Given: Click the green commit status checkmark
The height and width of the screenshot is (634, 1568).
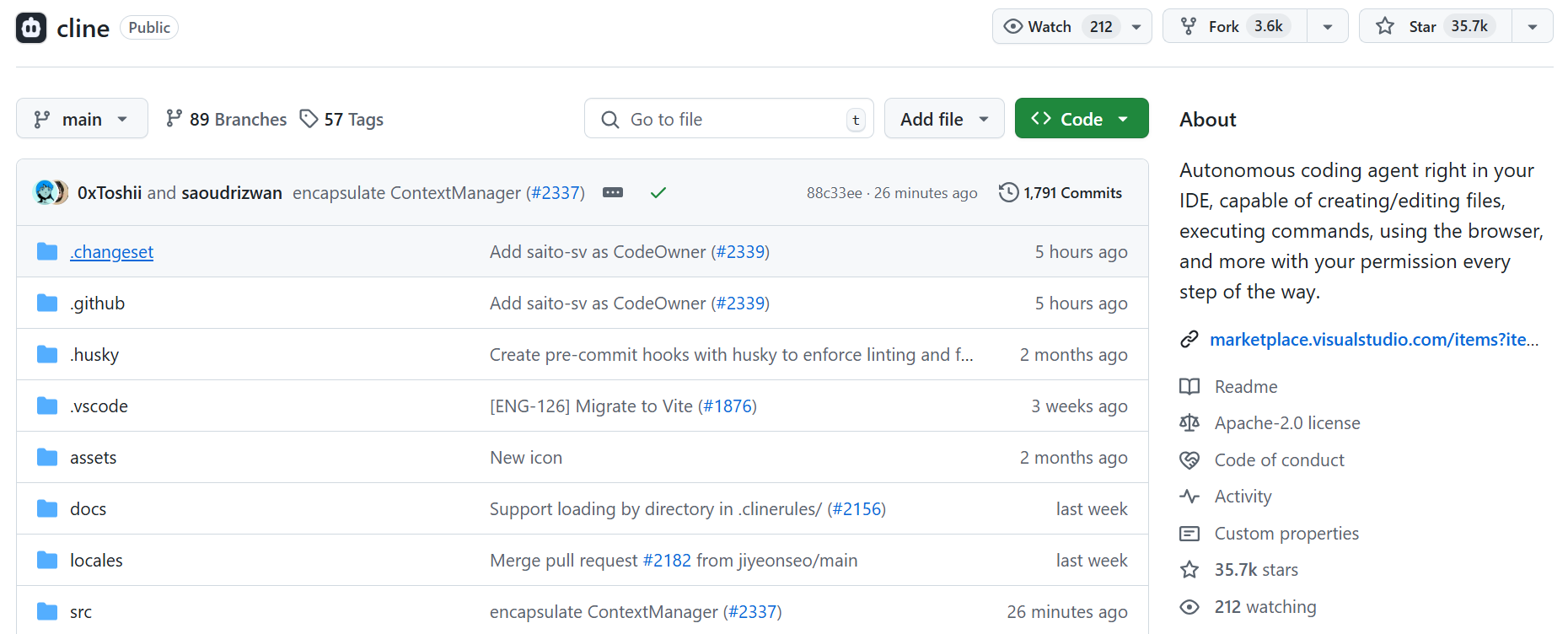Looking at the screenshot, I should tap(658, 193).
